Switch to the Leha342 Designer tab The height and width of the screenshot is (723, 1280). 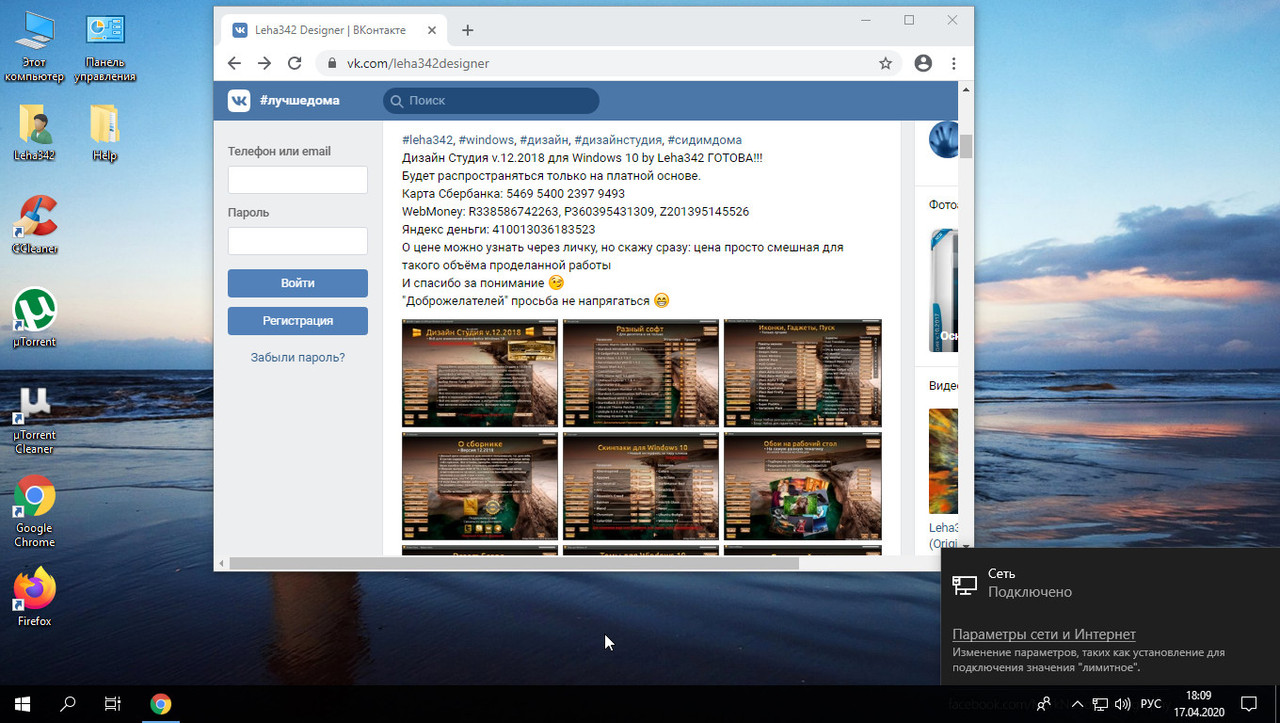point(330,29)
